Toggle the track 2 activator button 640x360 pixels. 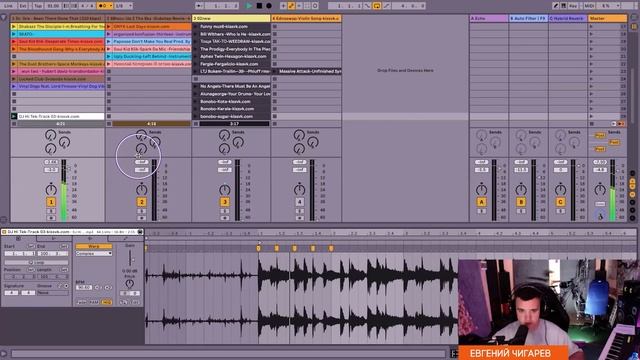[142, 202]
